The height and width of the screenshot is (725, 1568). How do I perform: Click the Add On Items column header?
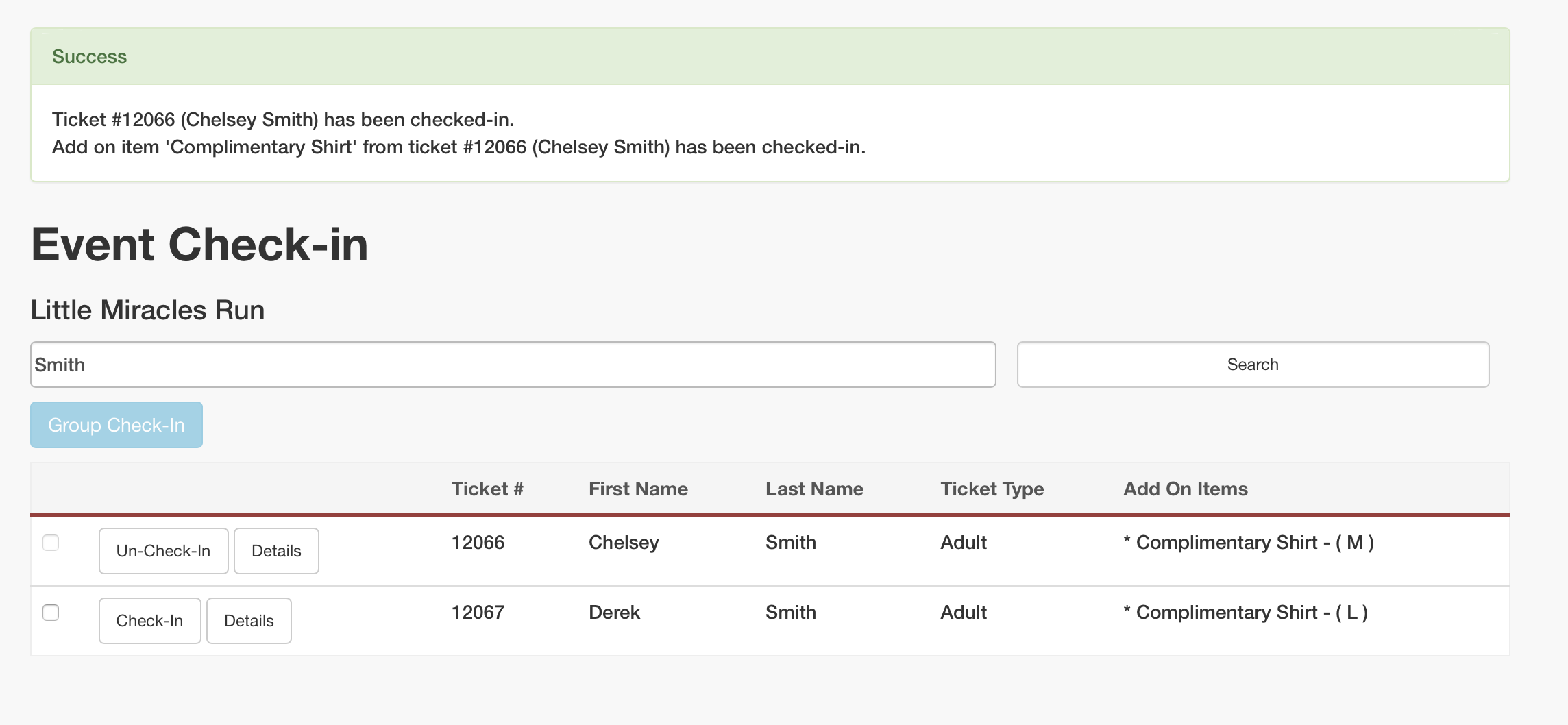tap(1185, 489)
